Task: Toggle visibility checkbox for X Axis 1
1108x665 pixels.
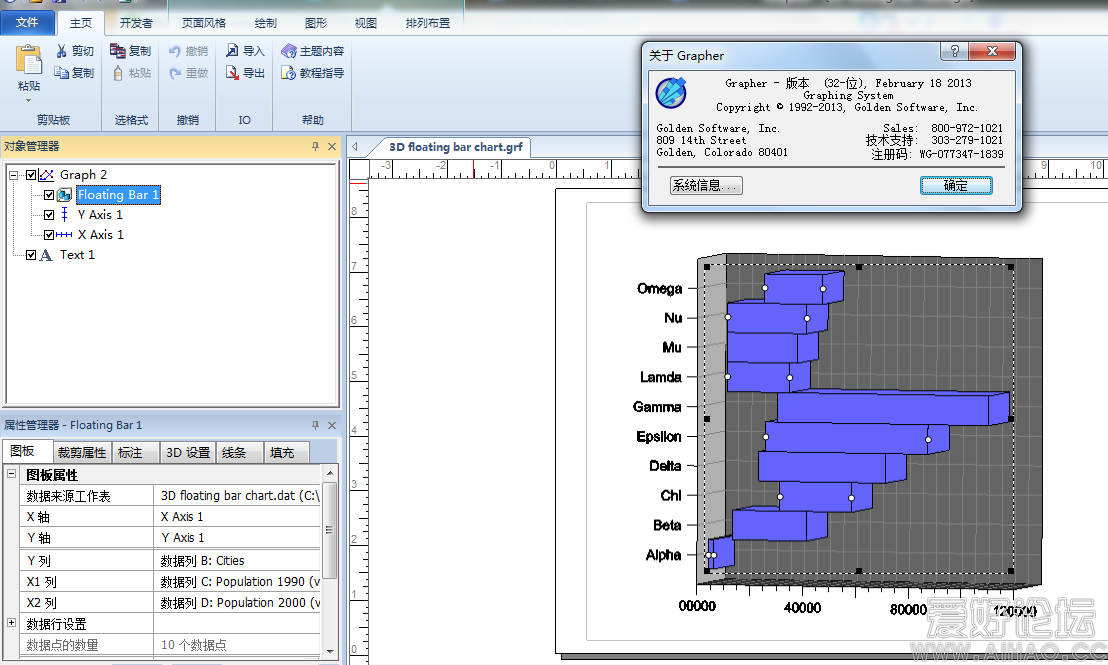Action: coord(49,235)
